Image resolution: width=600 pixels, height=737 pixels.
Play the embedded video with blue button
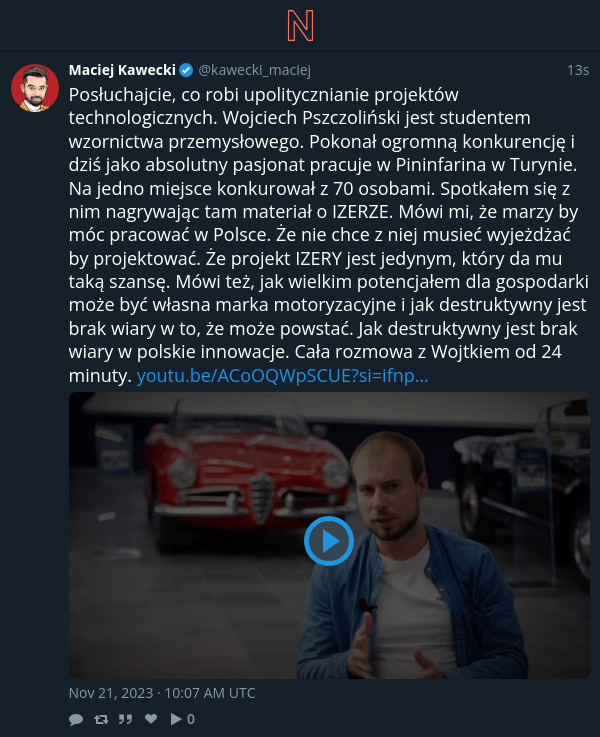pyautogui.click(x=329, y=541)
